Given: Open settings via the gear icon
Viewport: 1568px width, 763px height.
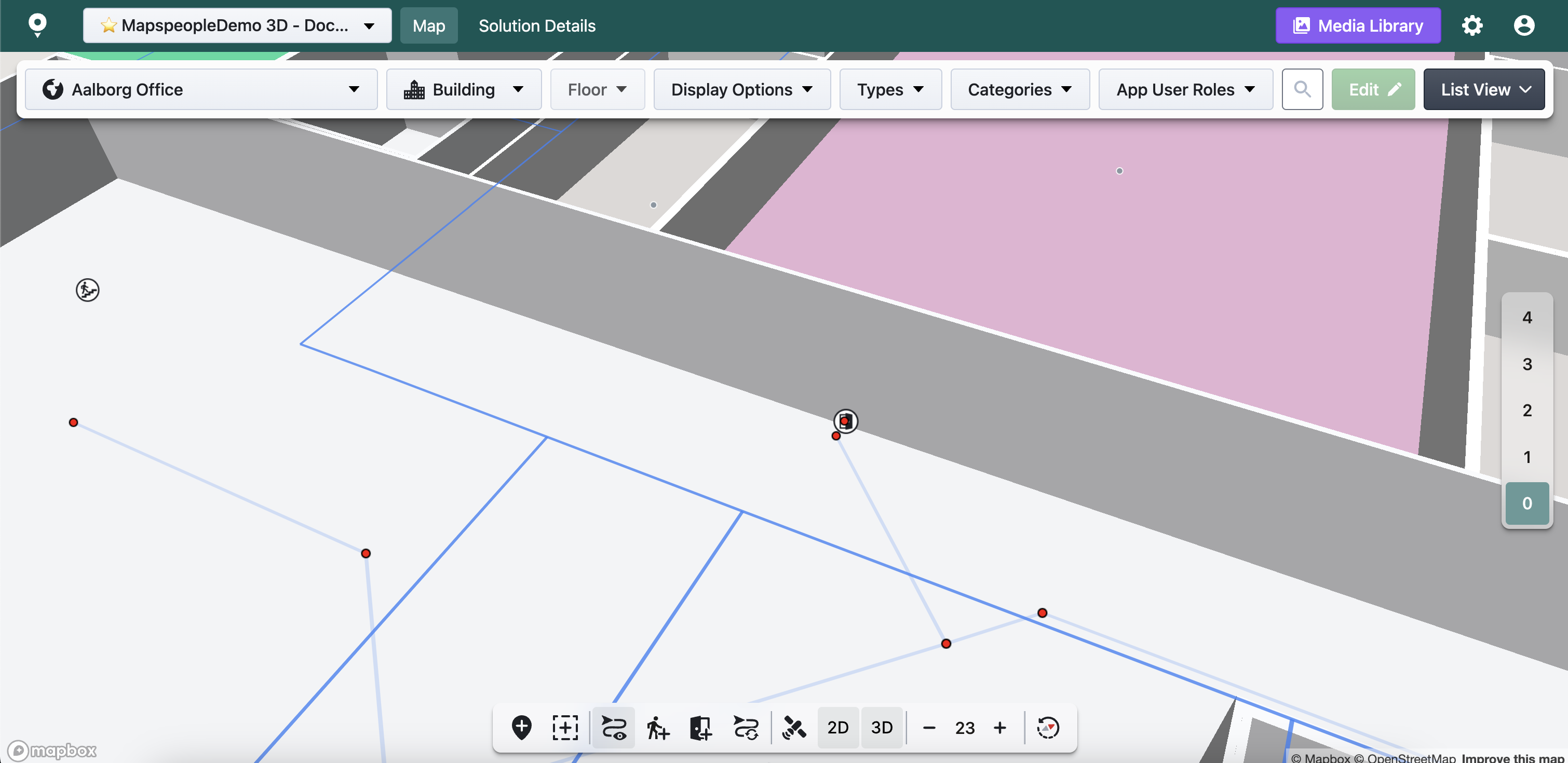Looking at the screenshot, I should [x=1472, y=25].
